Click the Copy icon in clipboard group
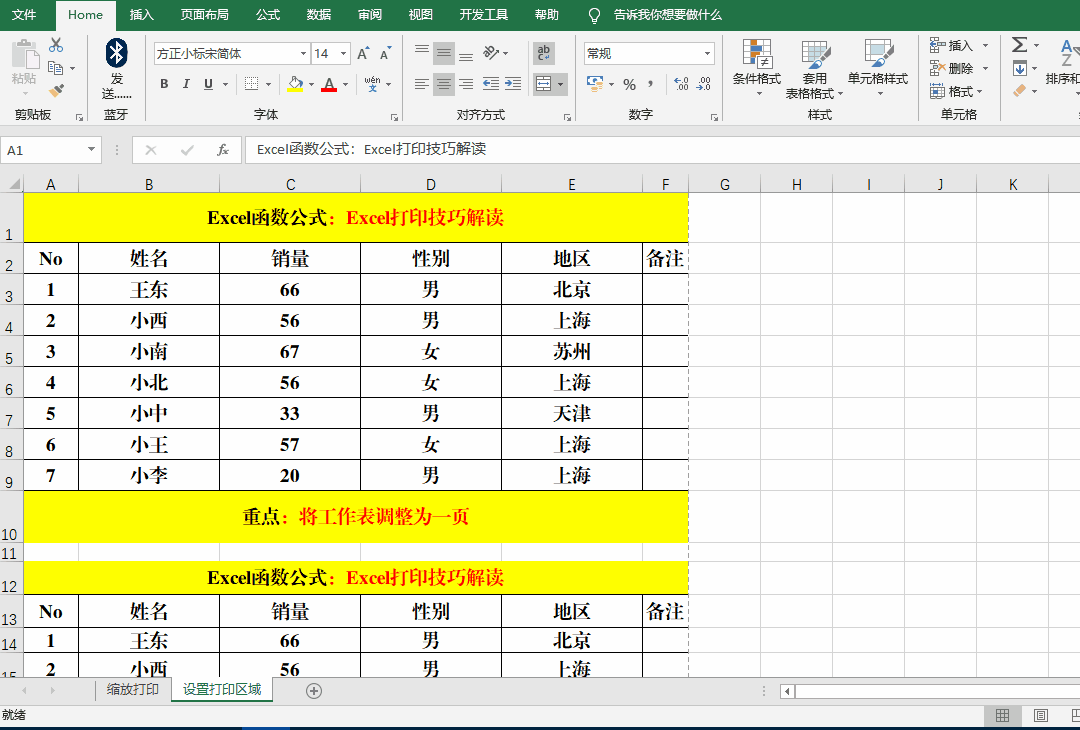 (x=56, y=68)
